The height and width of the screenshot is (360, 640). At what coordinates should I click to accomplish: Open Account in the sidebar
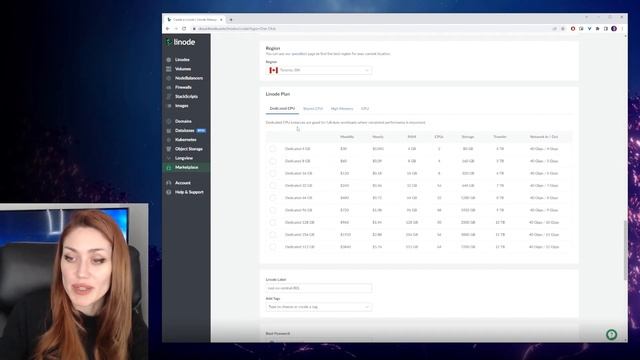click(182, 183)
